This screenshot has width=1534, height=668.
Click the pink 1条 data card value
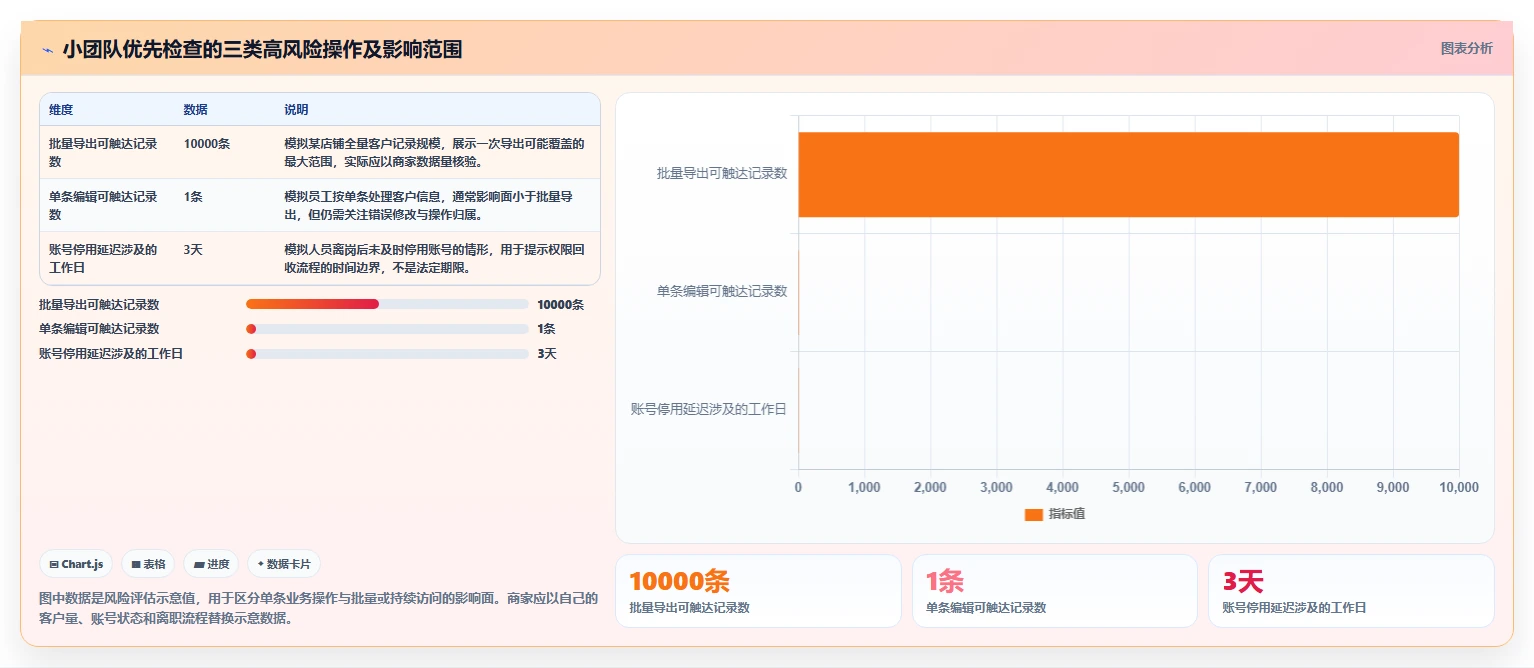945,581
